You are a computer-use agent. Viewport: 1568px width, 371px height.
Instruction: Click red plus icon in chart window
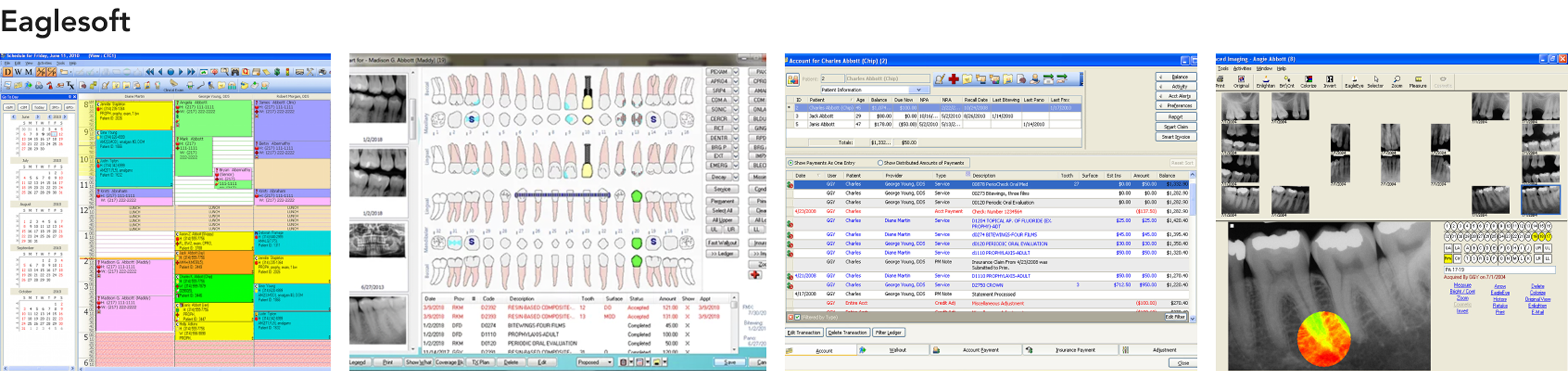point(755,275)
